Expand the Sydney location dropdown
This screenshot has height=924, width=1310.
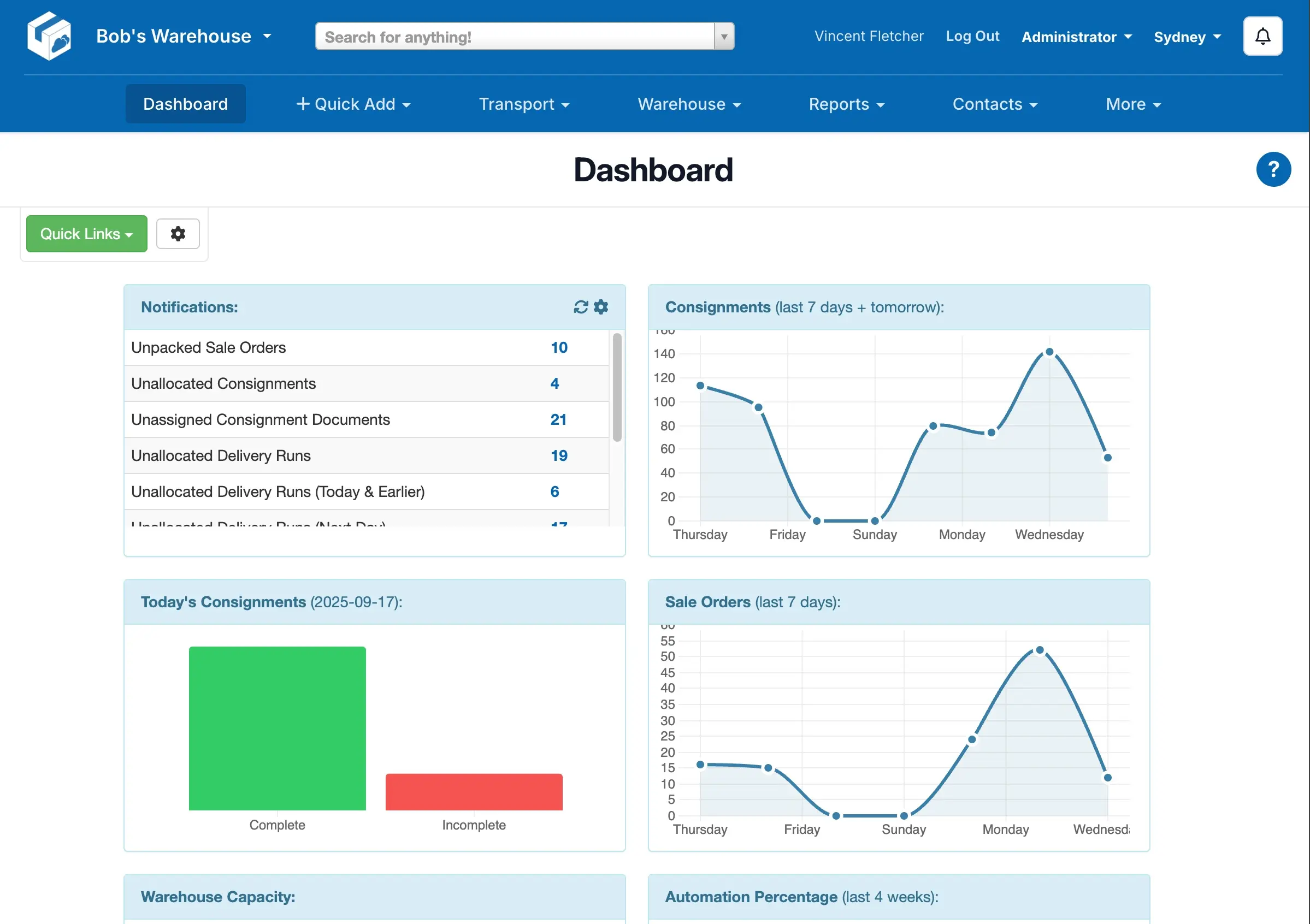pos(1187,37)
